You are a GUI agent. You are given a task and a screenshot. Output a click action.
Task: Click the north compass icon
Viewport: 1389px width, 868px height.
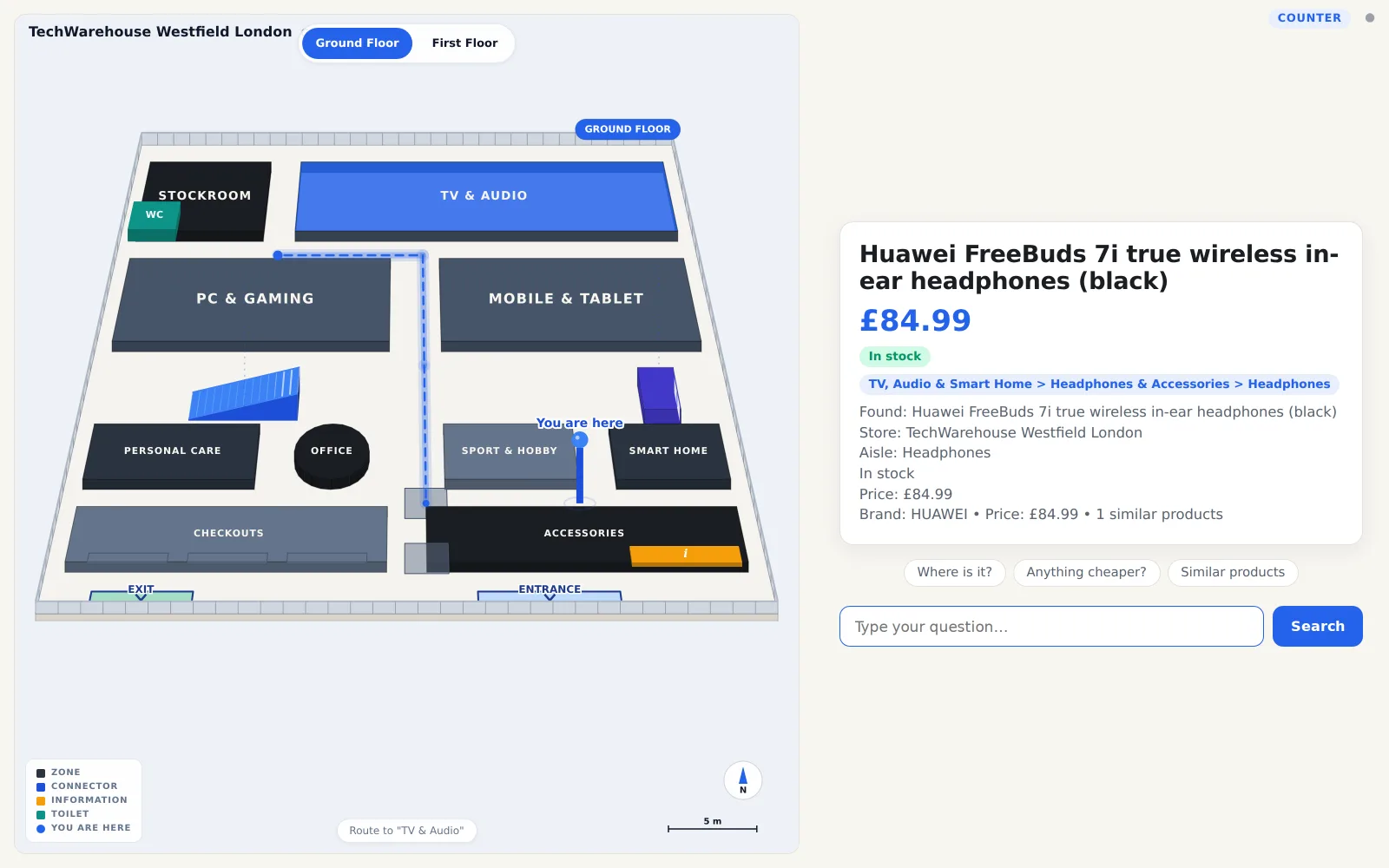coord(743,780)
